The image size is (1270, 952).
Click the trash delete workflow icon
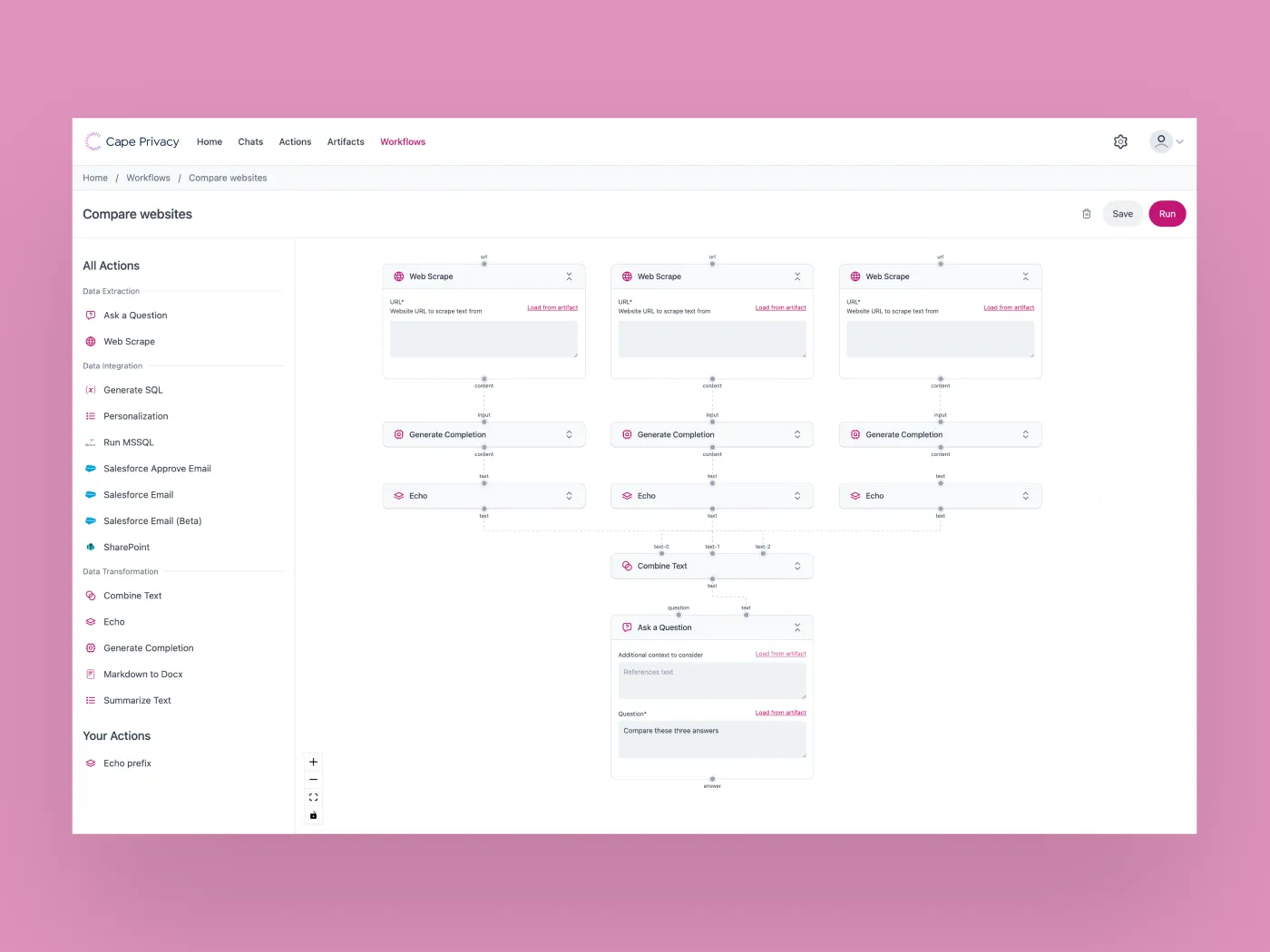click(1086, 214)
